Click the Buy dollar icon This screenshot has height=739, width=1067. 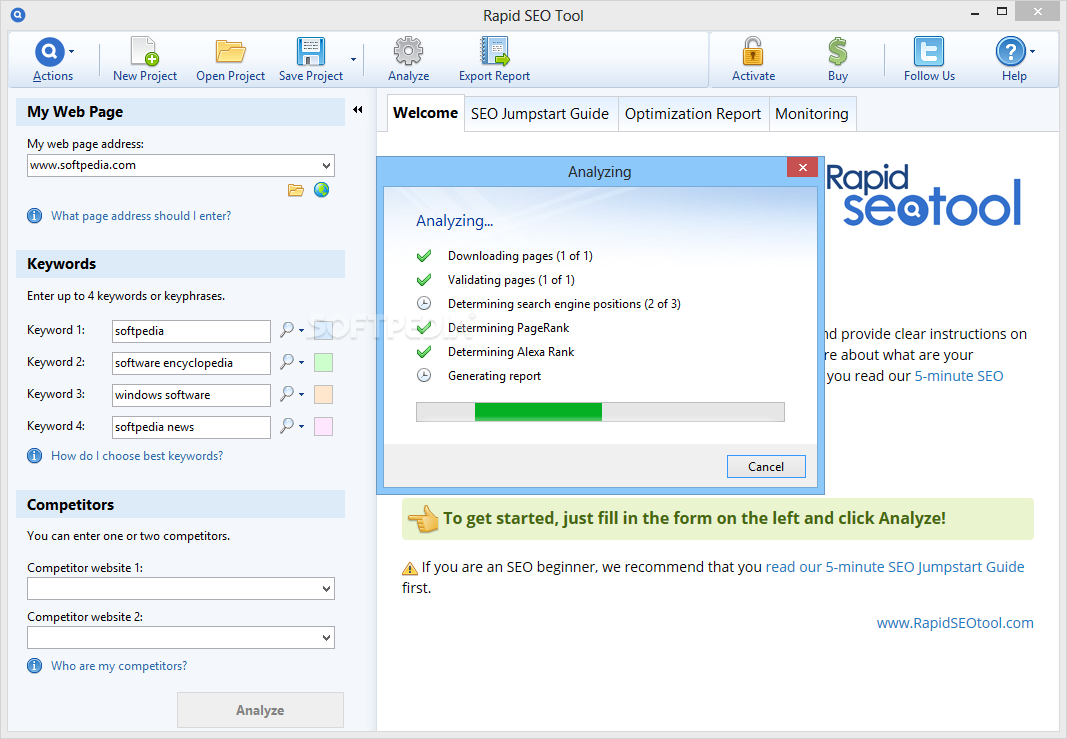[838, 52]
